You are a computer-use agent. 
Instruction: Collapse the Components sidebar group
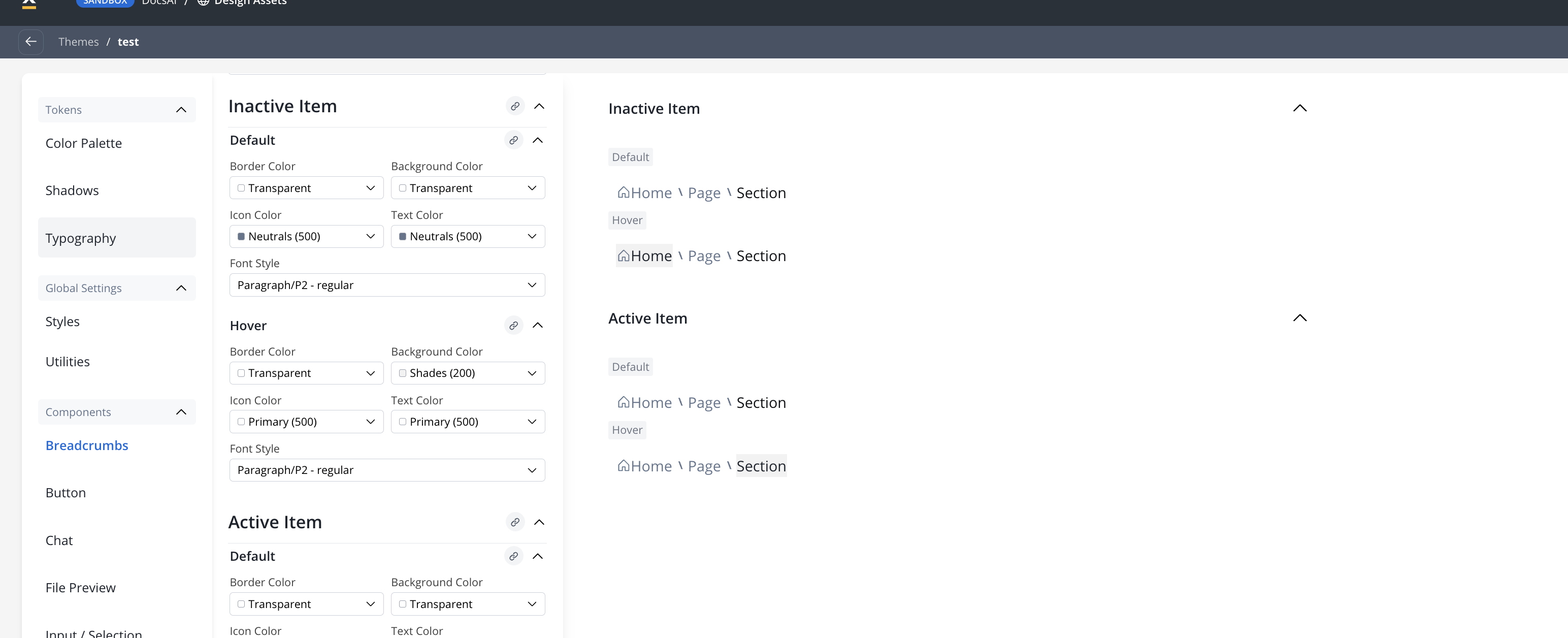181,412
